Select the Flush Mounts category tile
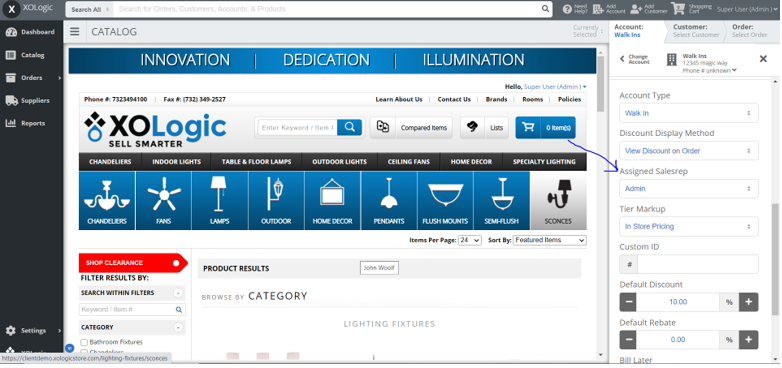 (445, 200)
